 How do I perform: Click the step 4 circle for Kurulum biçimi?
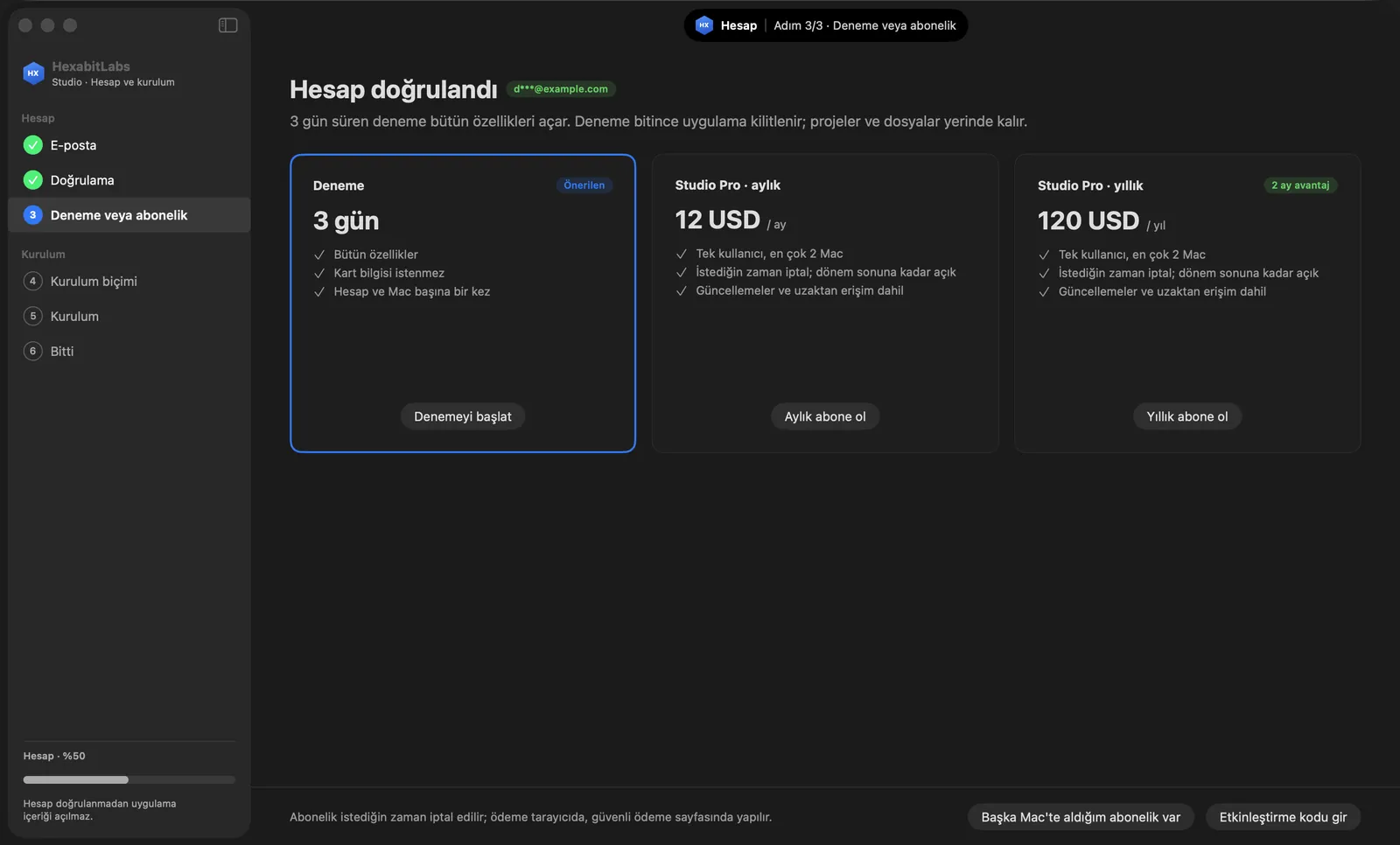33,281
